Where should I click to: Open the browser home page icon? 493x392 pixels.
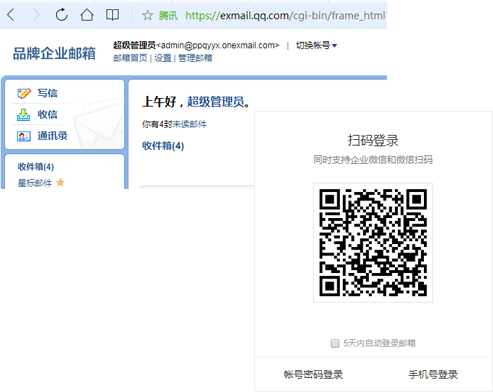87,15
